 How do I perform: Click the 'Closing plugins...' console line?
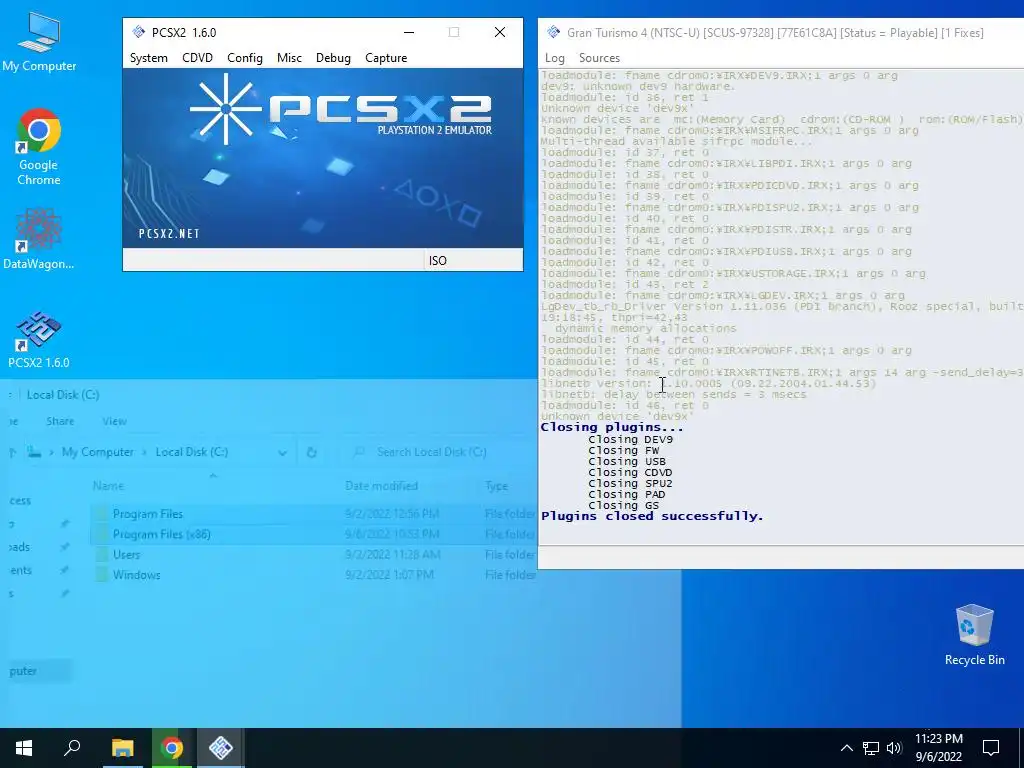(612, 427)
